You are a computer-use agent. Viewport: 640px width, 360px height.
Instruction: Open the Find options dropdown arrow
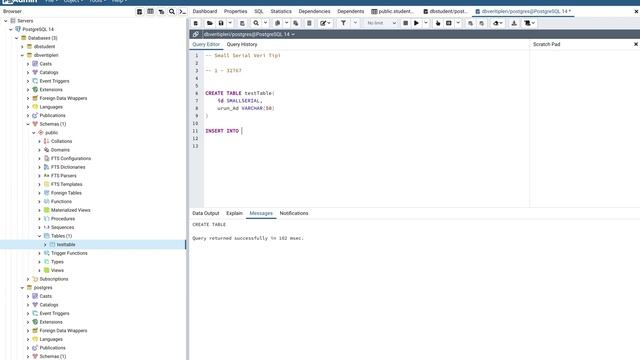tap(265, 23)
